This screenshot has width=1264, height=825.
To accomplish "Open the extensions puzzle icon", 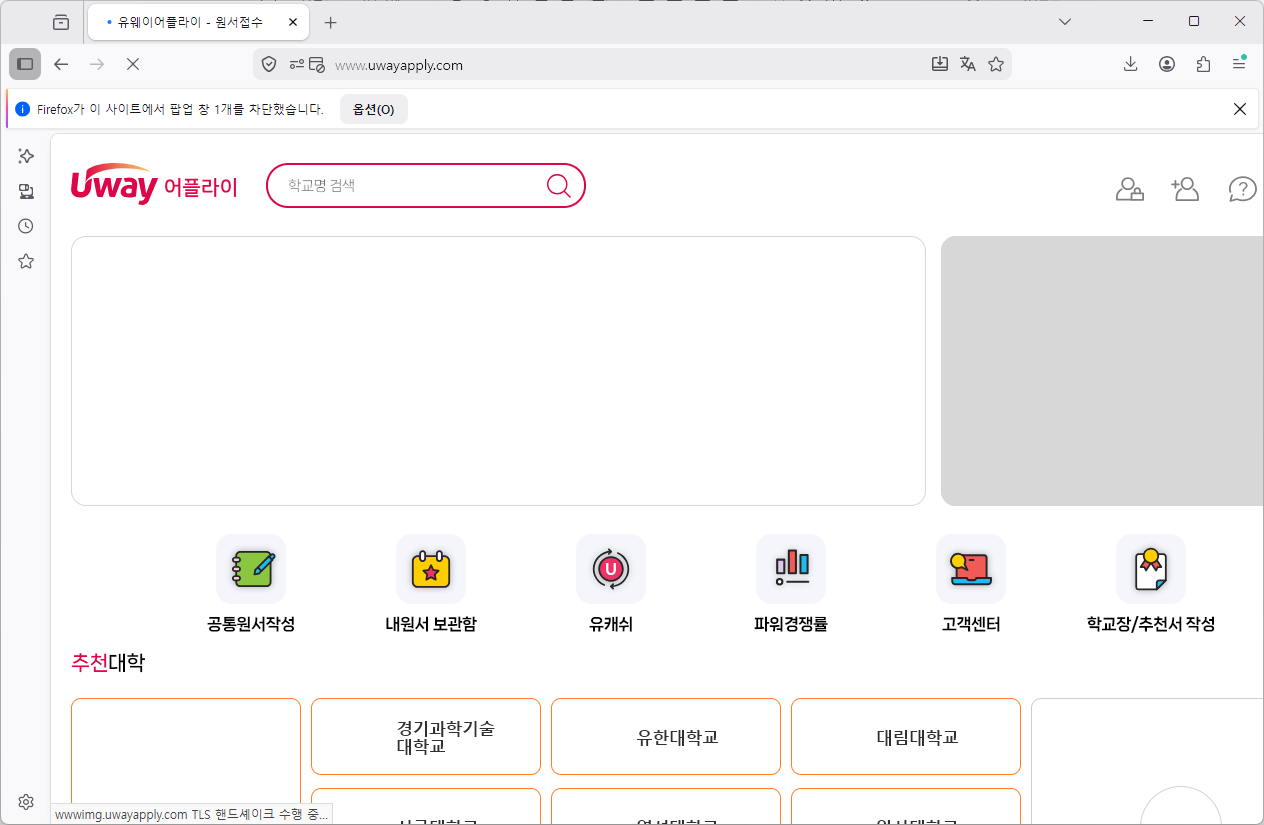I will [1203, 64].
